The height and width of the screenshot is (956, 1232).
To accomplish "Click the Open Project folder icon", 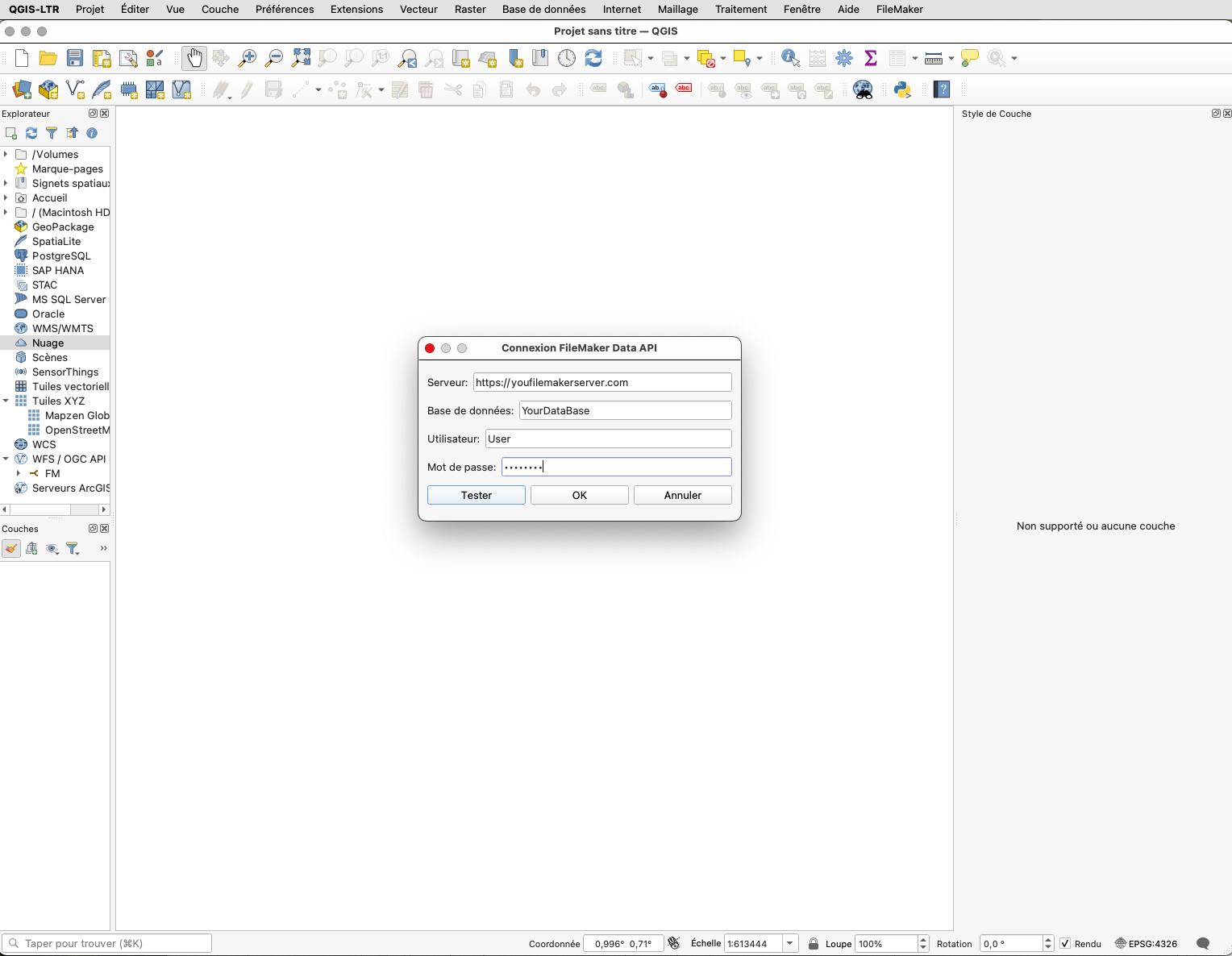I will (x=48, y=58).
